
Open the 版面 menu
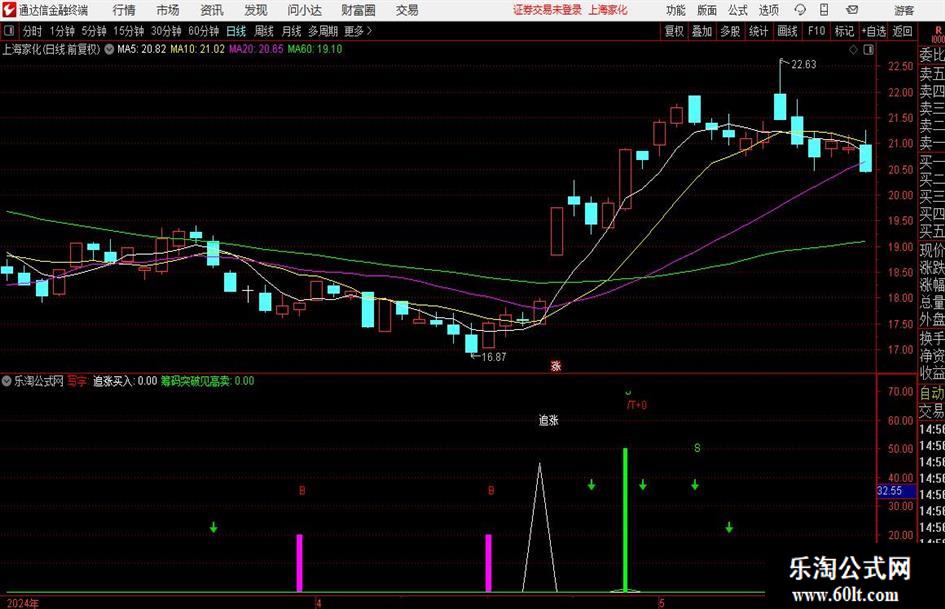[x=707, y=10]
